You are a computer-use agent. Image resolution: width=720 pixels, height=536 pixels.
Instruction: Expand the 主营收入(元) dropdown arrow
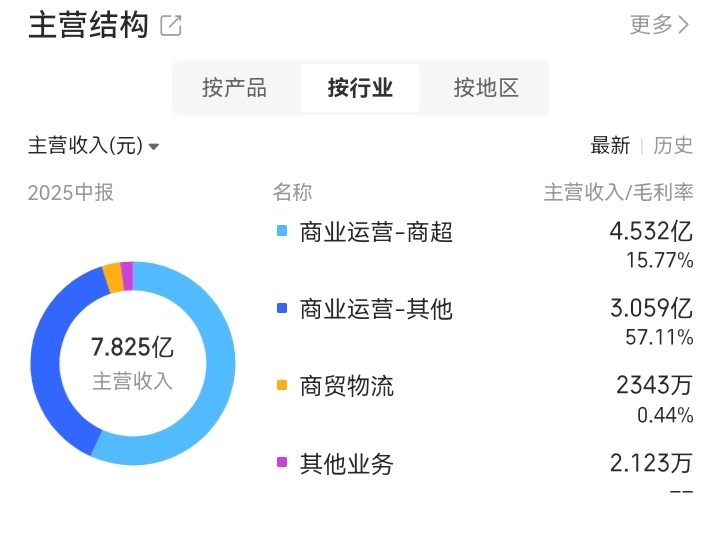pyautogui.click(x=154, y=147)
